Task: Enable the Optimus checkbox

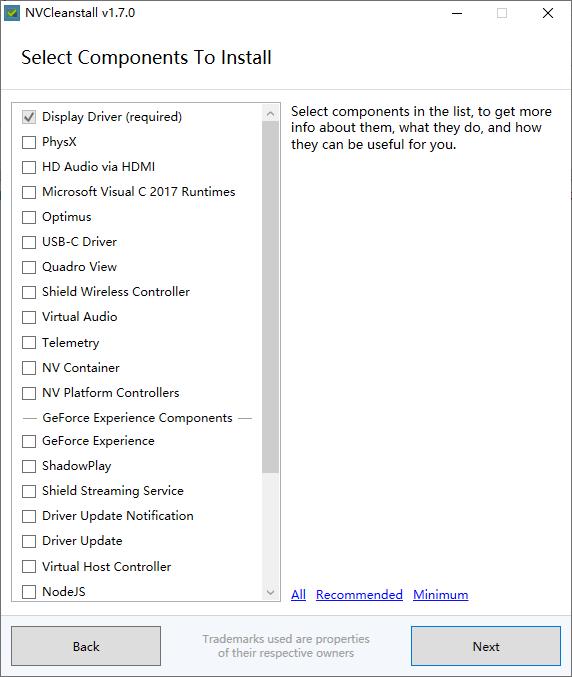Action: click(x=29, y=217)
